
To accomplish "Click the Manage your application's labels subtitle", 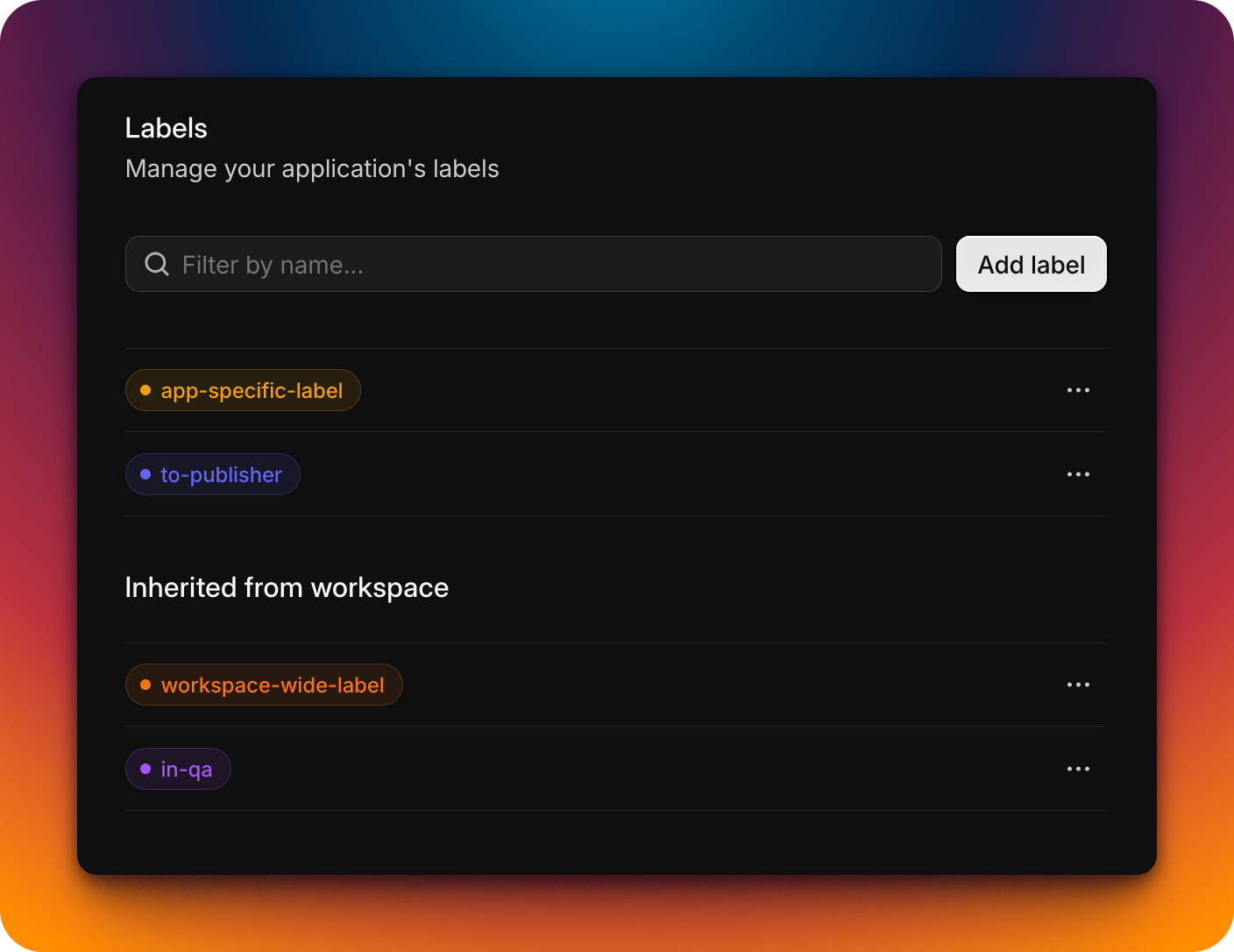I will (x=312, y=168).
